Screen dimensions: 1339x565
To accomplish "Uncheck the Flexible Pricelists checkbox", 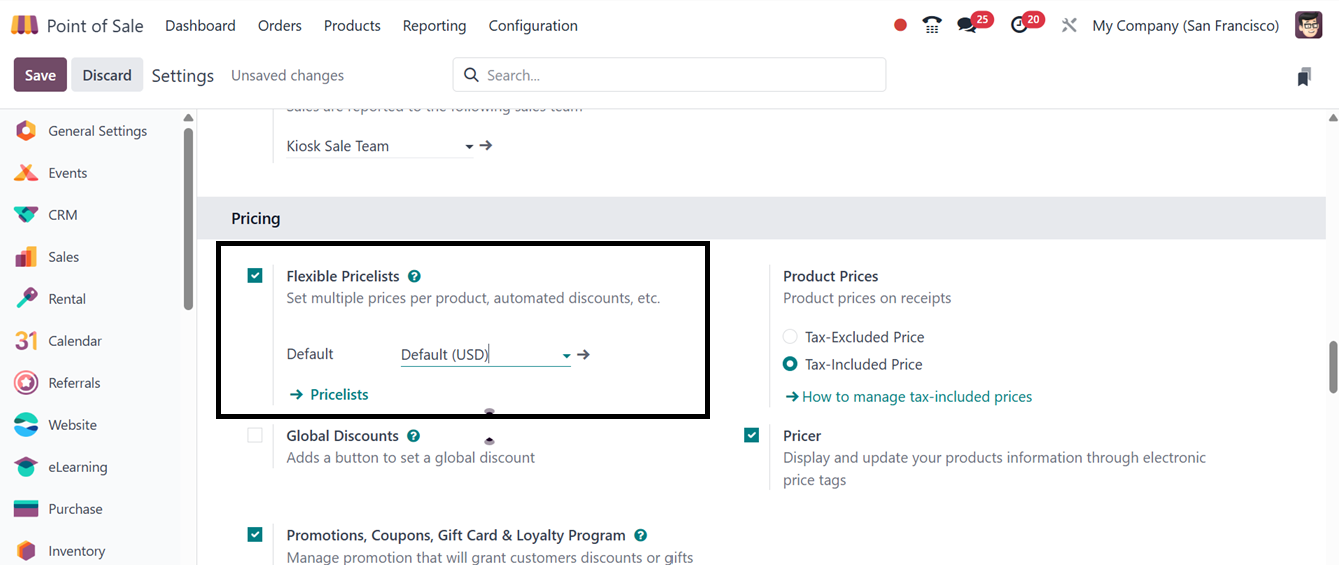I will (255, 276).
